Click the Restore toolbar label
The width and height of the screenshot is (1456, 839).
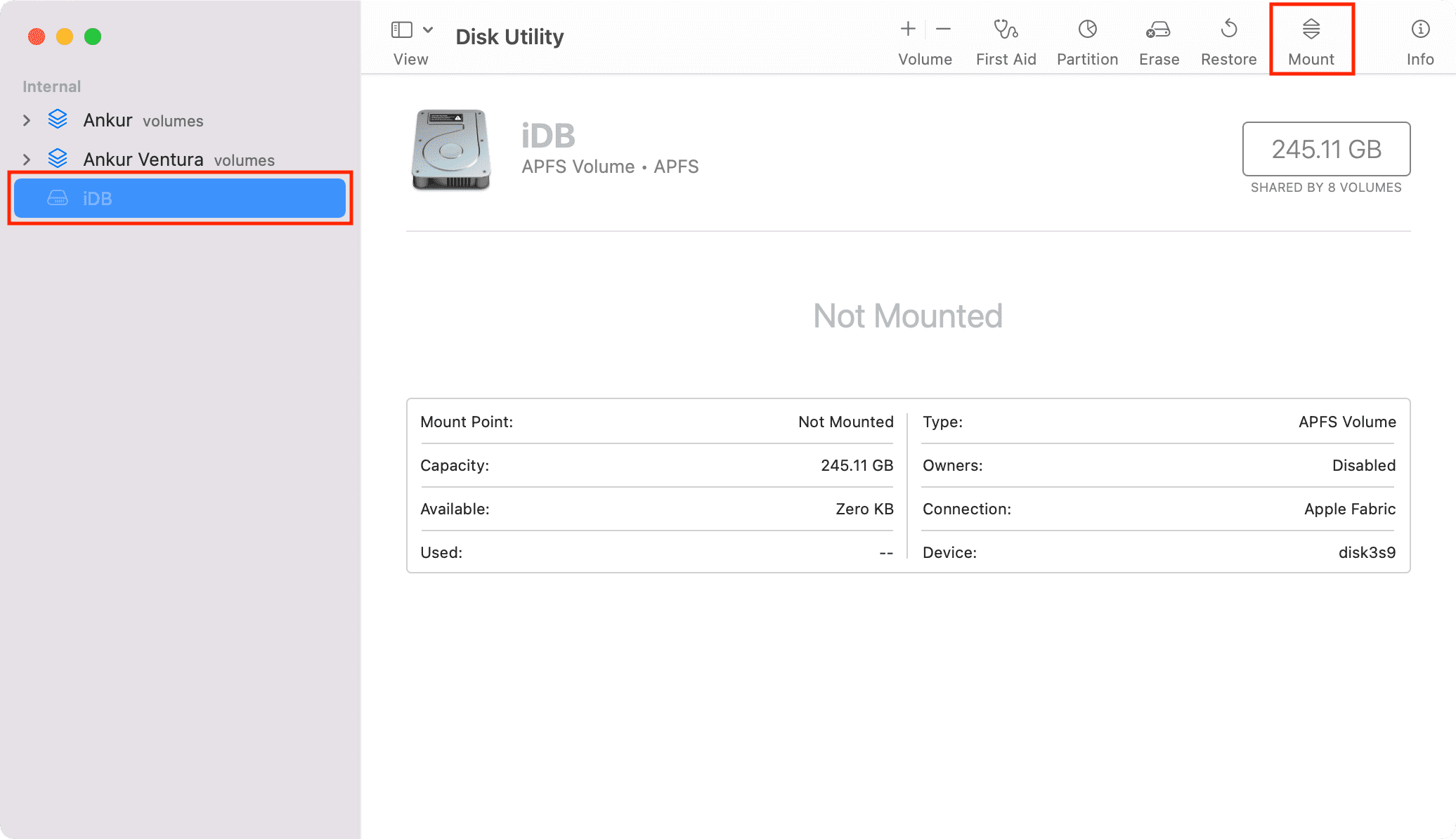pyautogui.click(x=1228, y=59)
